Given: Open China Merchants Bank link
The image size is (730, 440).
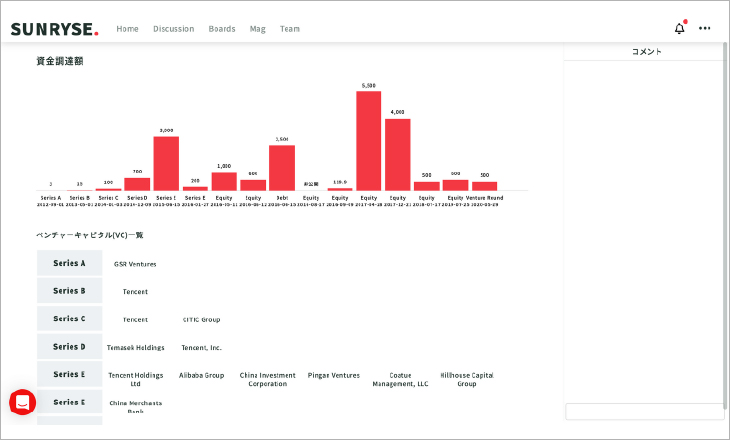Looking at the screenshot, I should coord(135,406).
